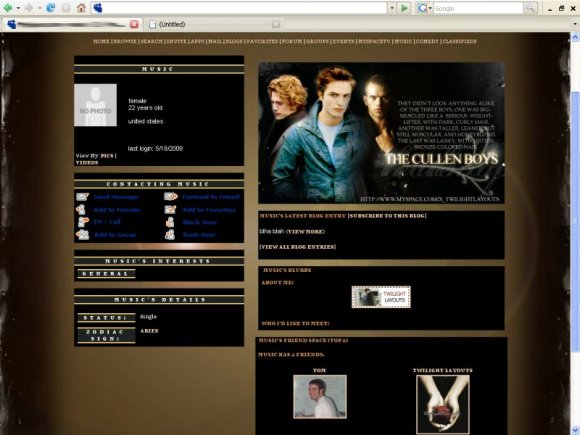
Task: Click the Forward to Friend icon
Action: pyautogui.click(x=171, y=196)
